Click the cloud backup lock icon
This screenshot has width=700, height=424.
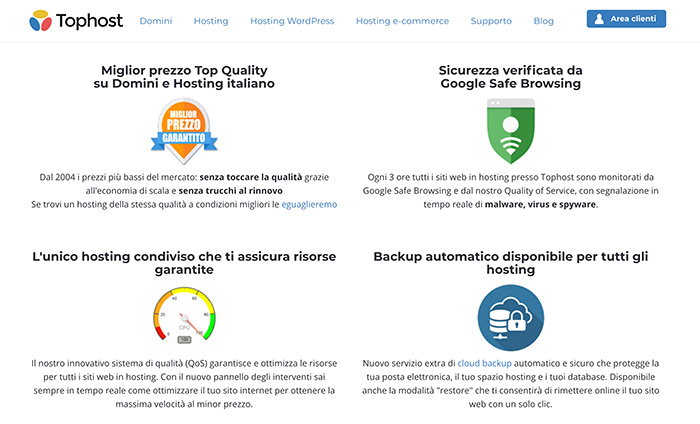coord(510,317)
